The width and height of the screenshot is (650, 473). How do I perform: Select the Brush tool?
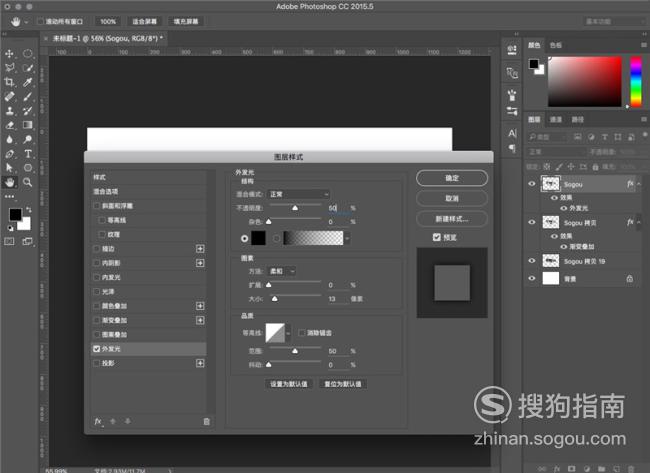27,97
